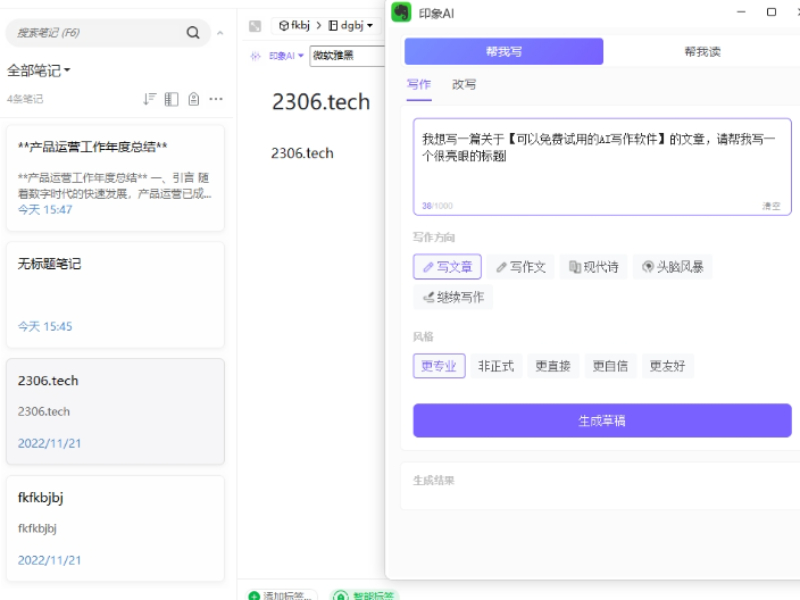Choose the 更自信 style
Screen dimensions: 800x600
pos(610,366)
